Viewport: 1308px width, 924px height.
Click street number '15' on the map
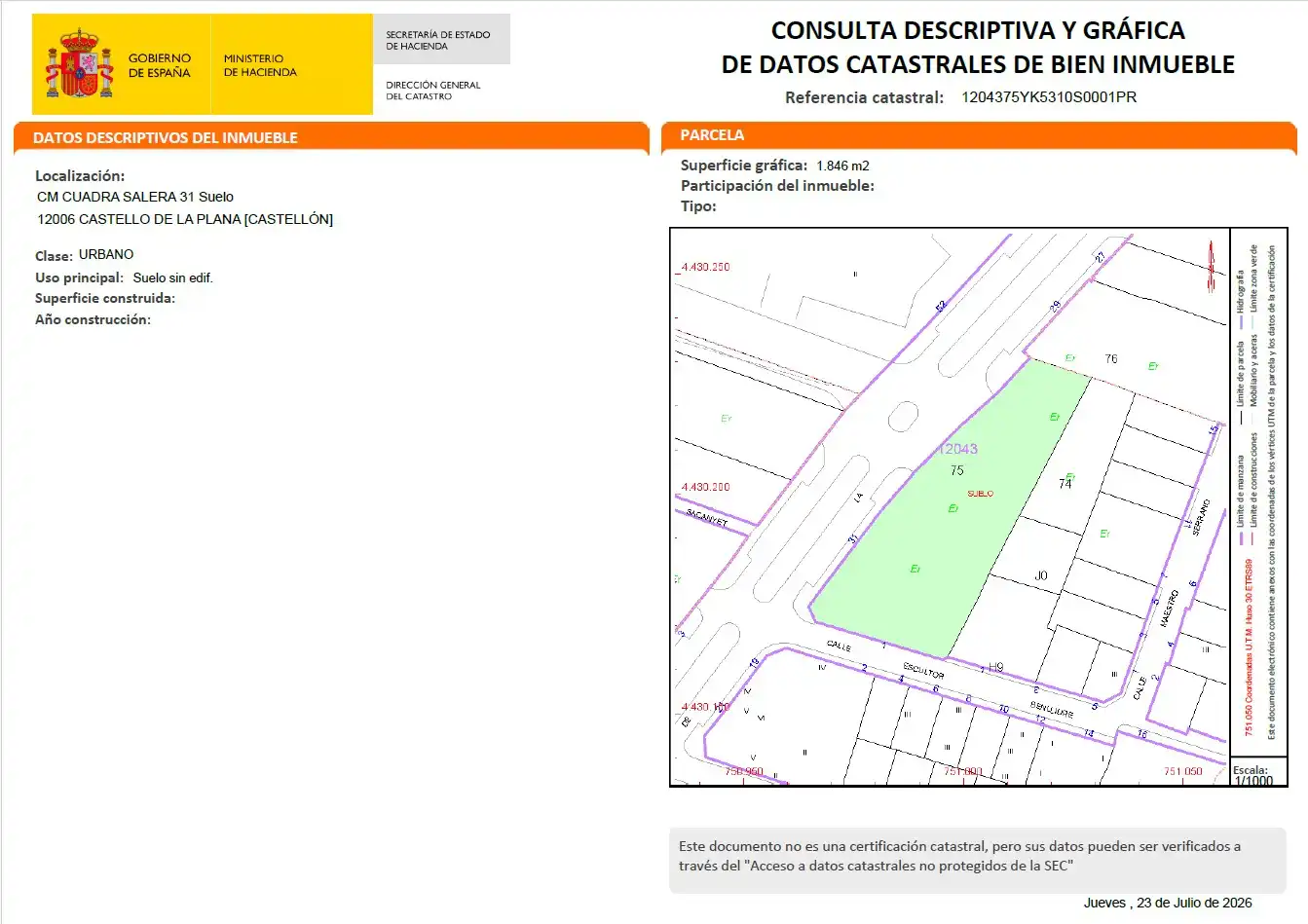1214,429
